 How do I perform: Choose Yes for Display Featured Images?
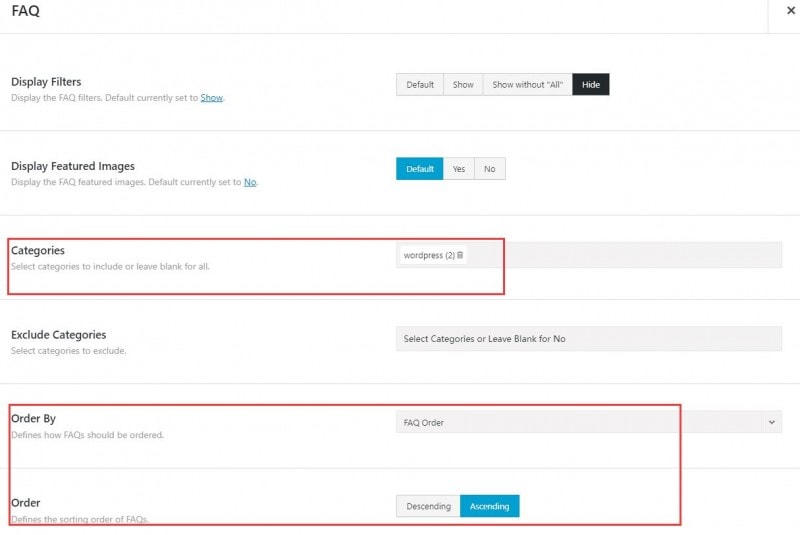tap(458, 169)
